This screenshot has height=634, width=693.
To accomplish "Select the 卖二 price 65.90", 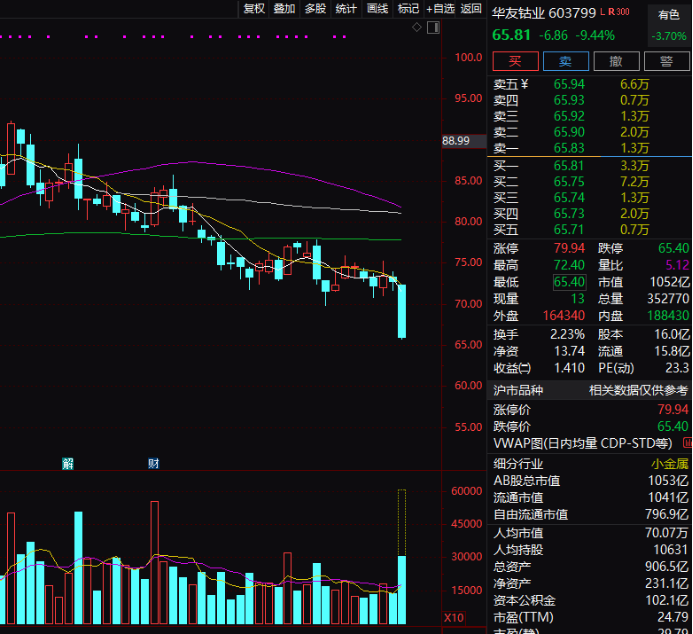I will point(569,132).
